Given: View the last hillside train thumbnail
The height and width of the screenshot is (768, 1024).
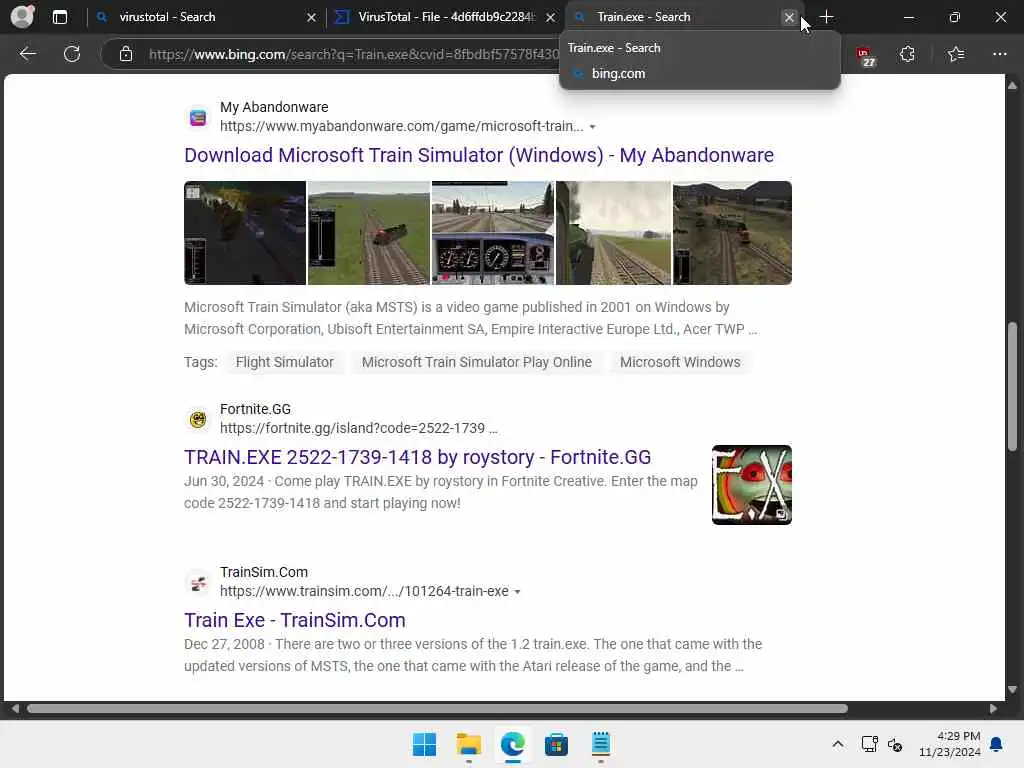Looking at the screenshot, I should [732, 233].
